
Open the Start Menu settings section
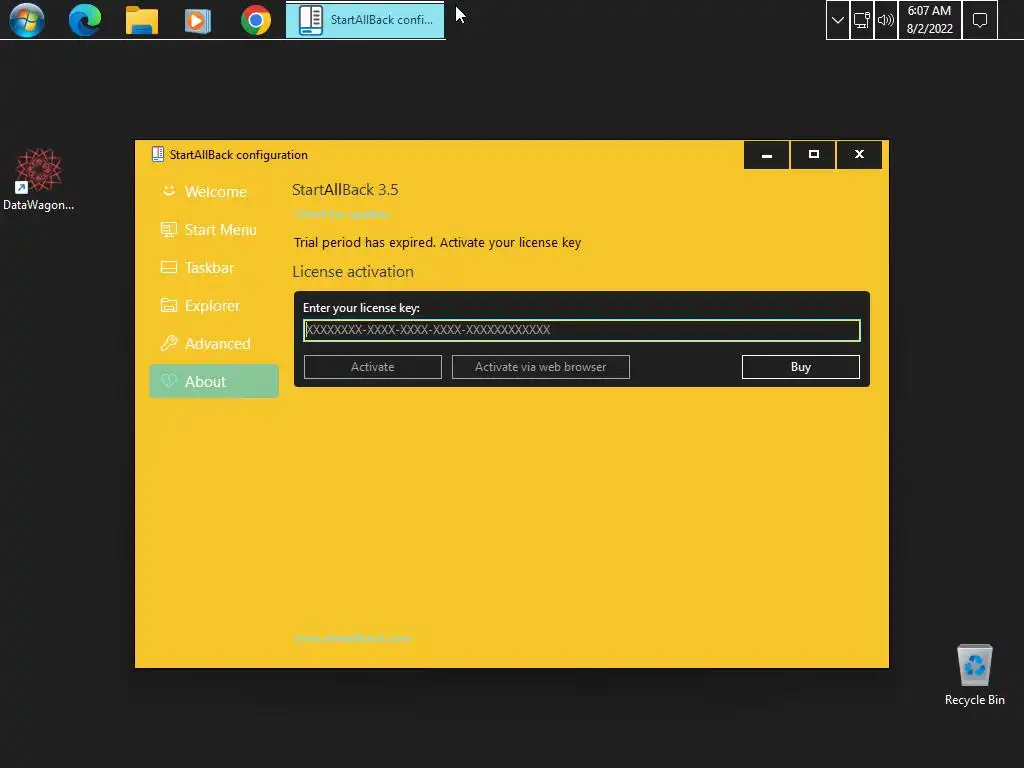pos(214,229)
